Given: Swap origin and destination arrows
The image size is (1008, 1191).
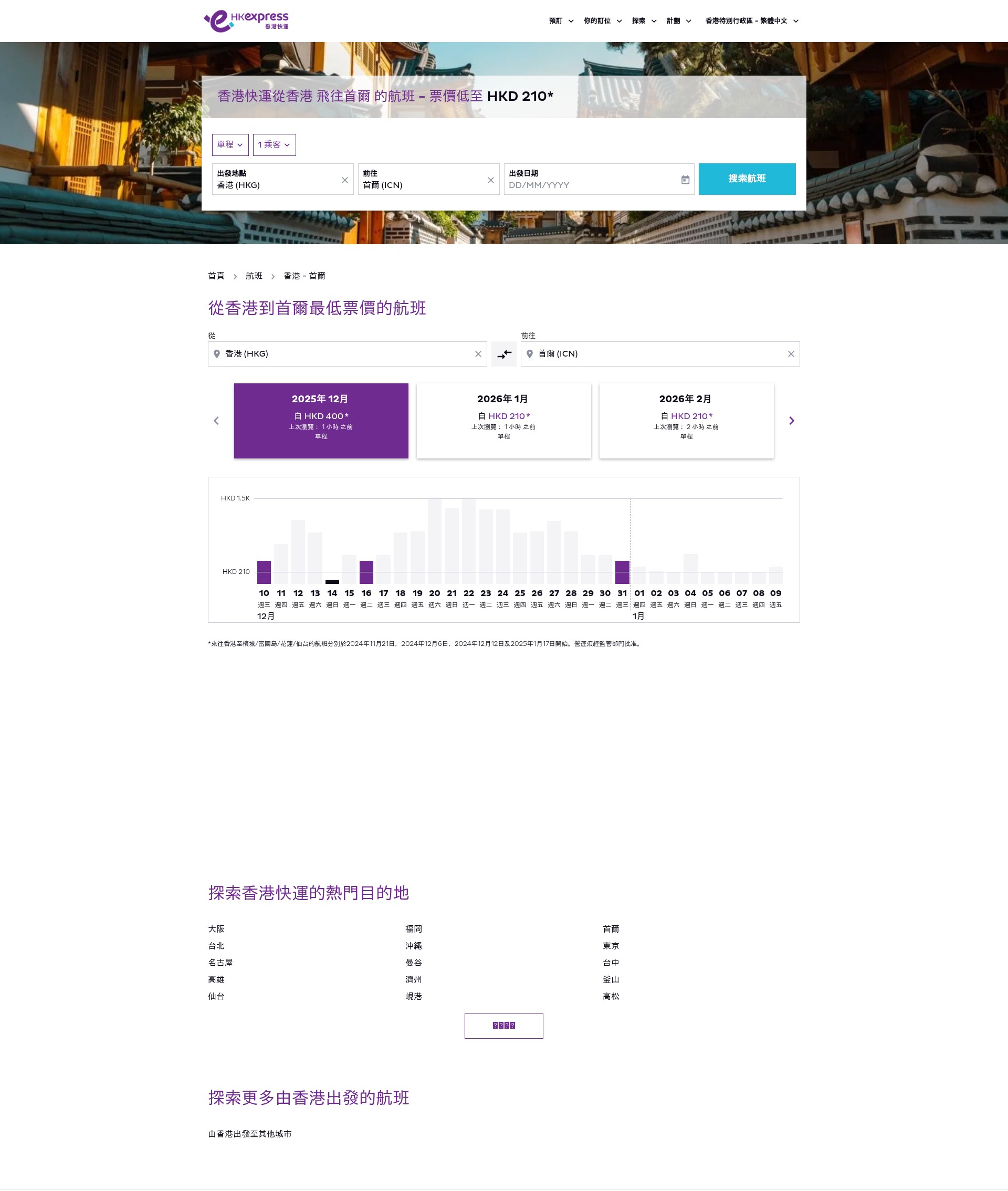Looking at the screenshot, I should point(504,354).
